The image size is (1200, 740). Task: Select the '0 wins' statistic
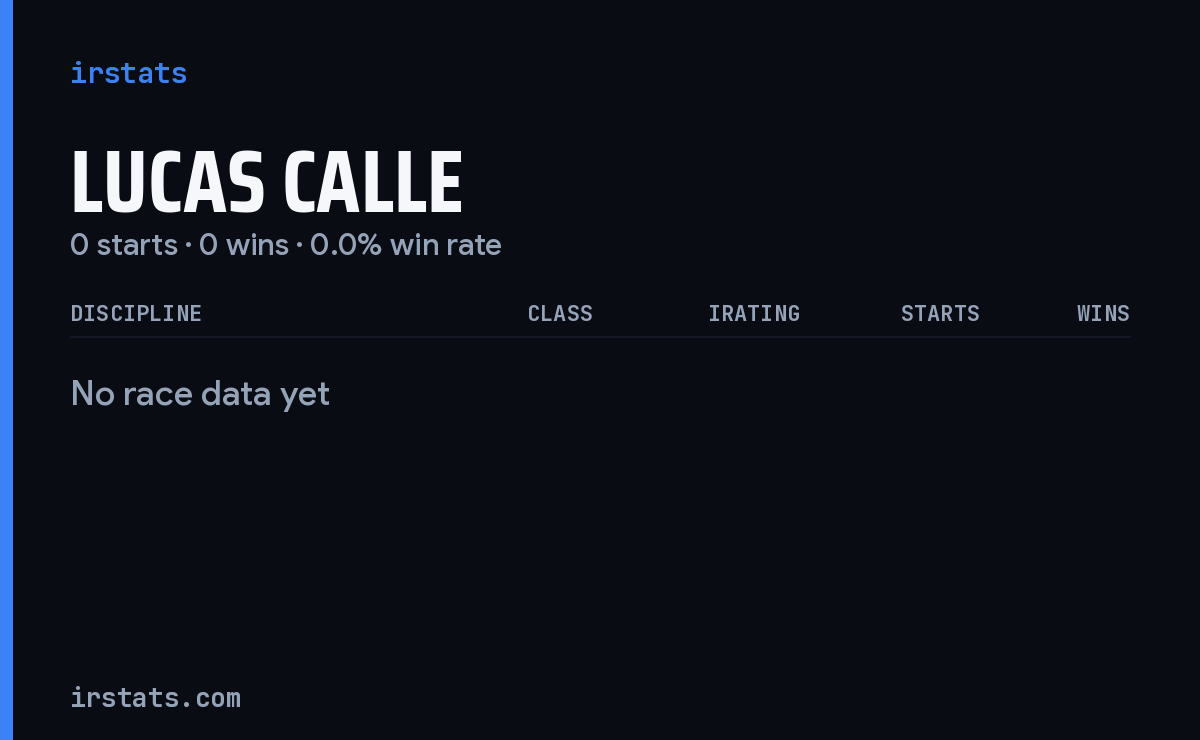point(244,245)
